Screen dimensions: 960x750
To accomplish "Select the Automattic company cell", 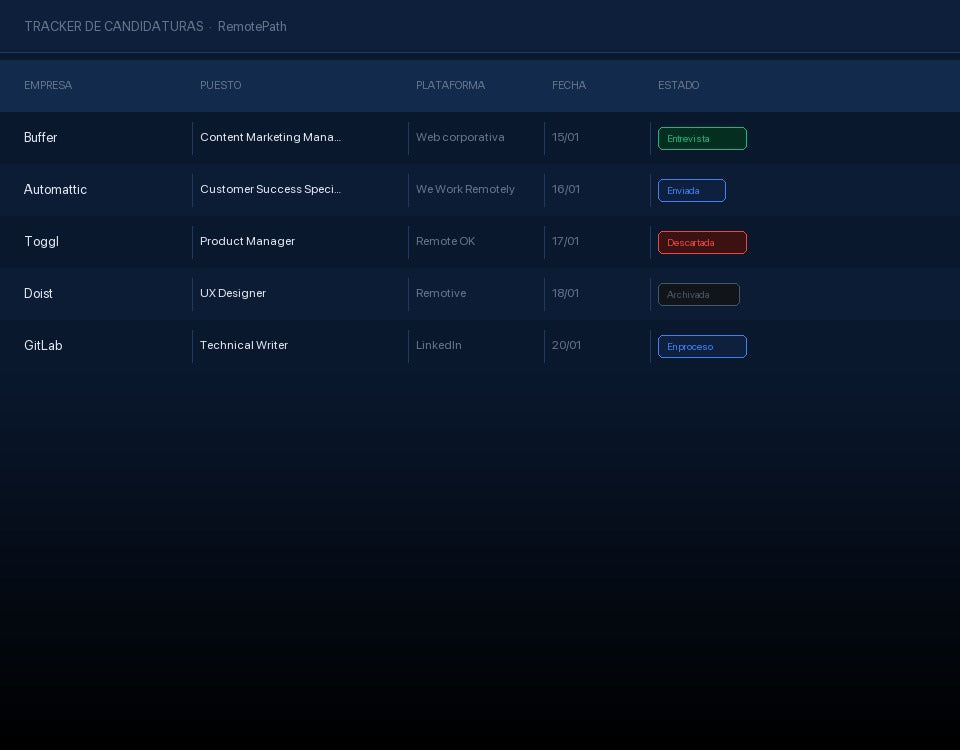I will [55, 189].
